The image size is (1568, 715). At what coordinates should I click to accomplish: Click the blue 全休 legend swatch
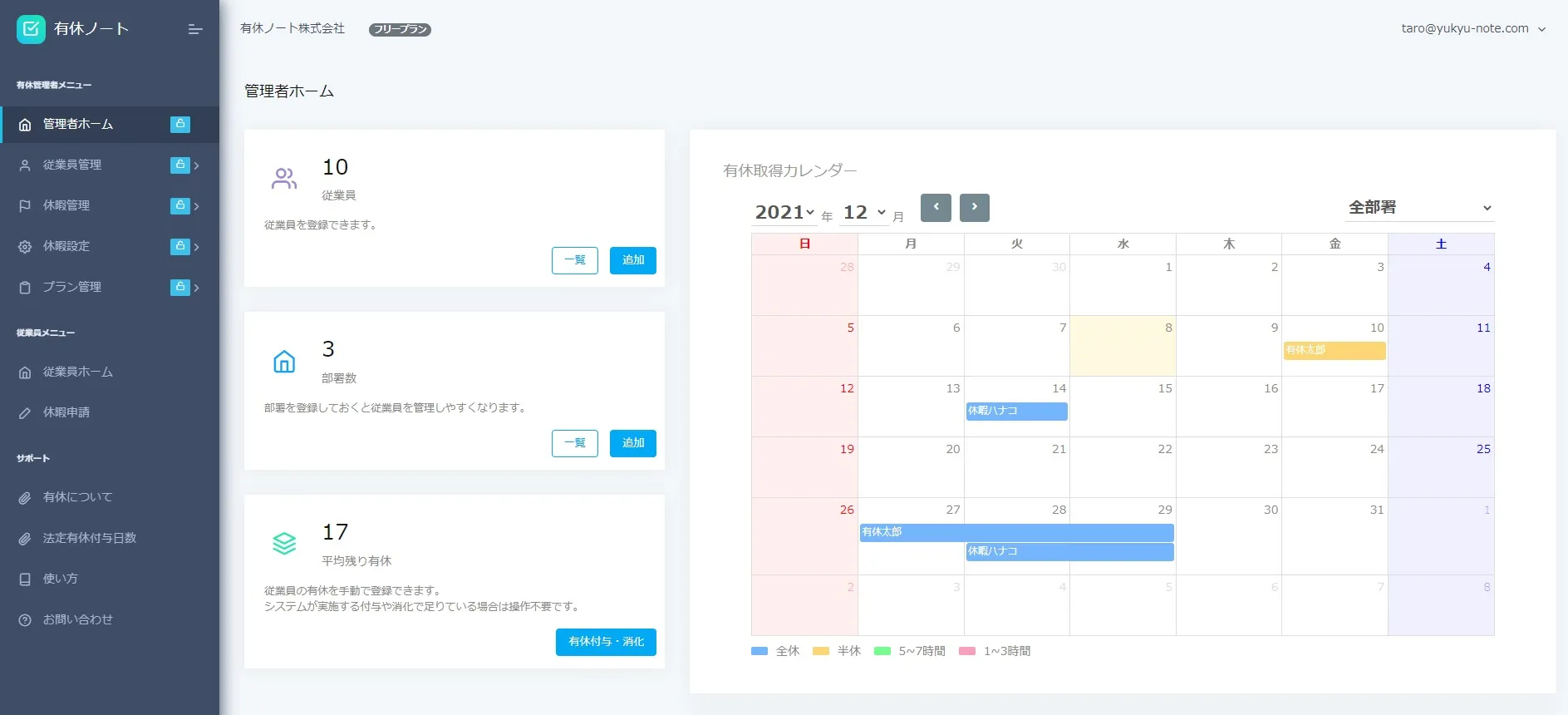pyautogui.click(x=759, y=651)
